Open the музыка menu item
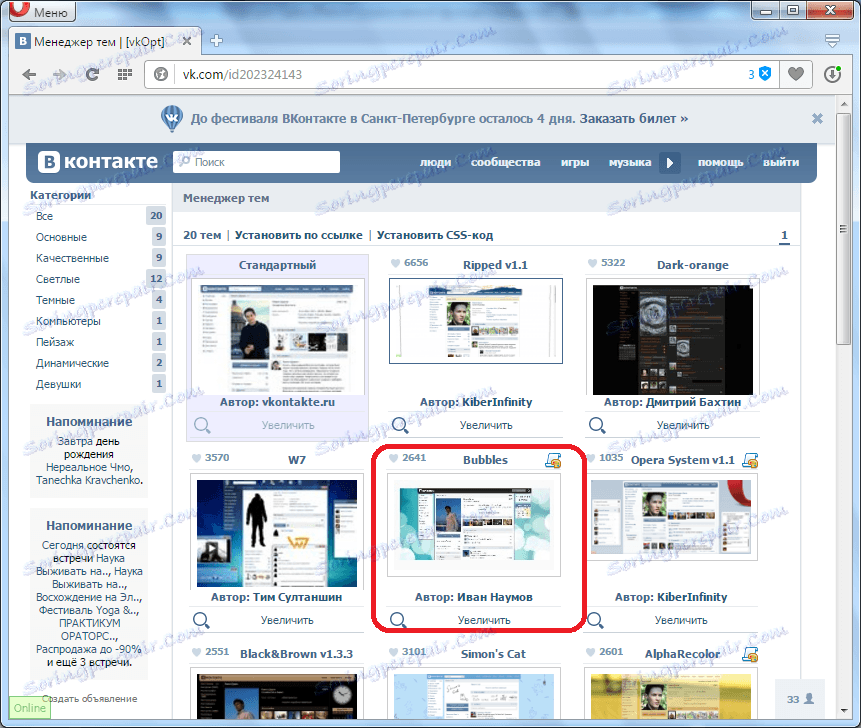 point(630,163)
